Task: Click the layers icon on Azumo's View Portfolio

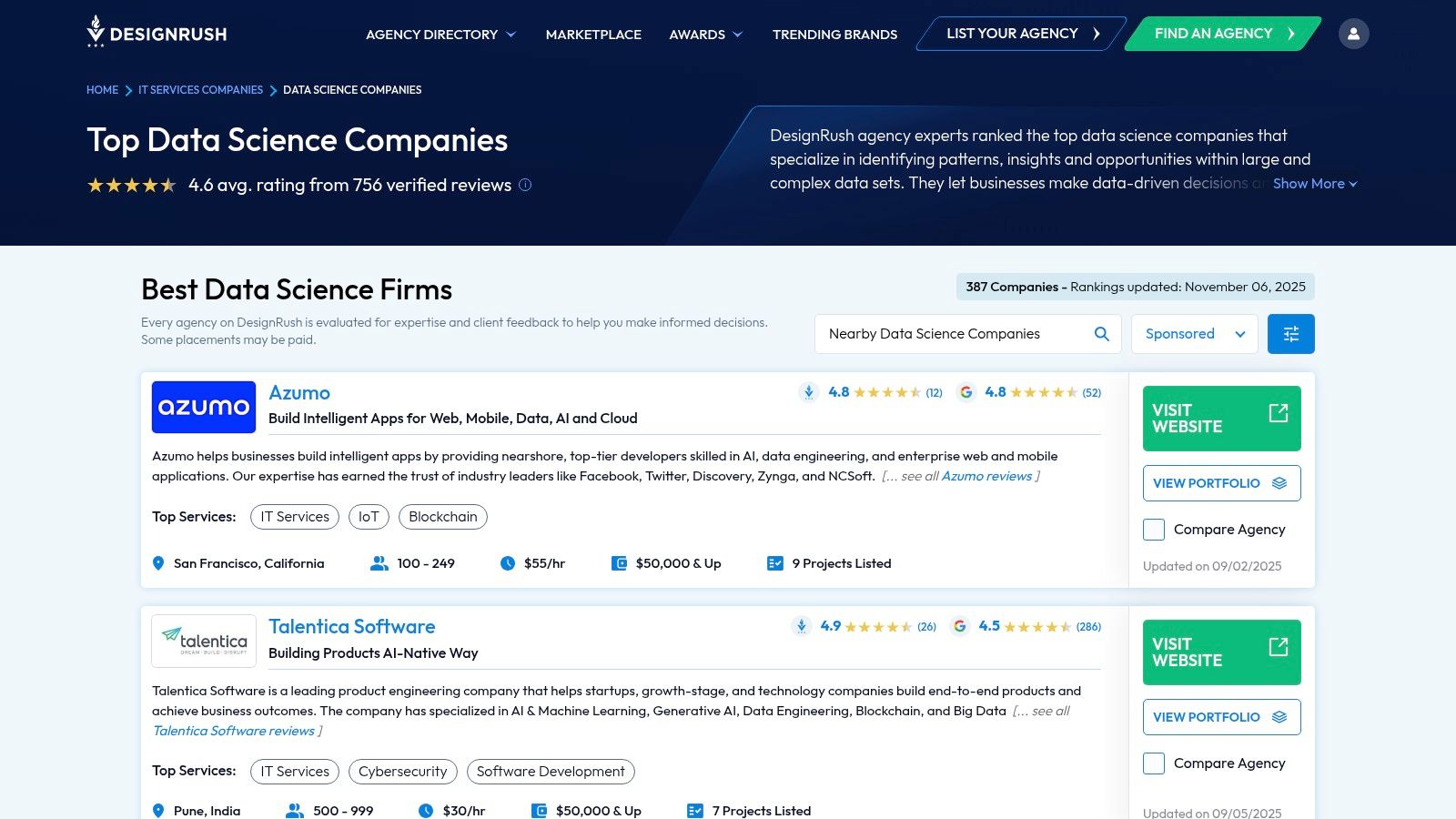Action: (1279, 483)
